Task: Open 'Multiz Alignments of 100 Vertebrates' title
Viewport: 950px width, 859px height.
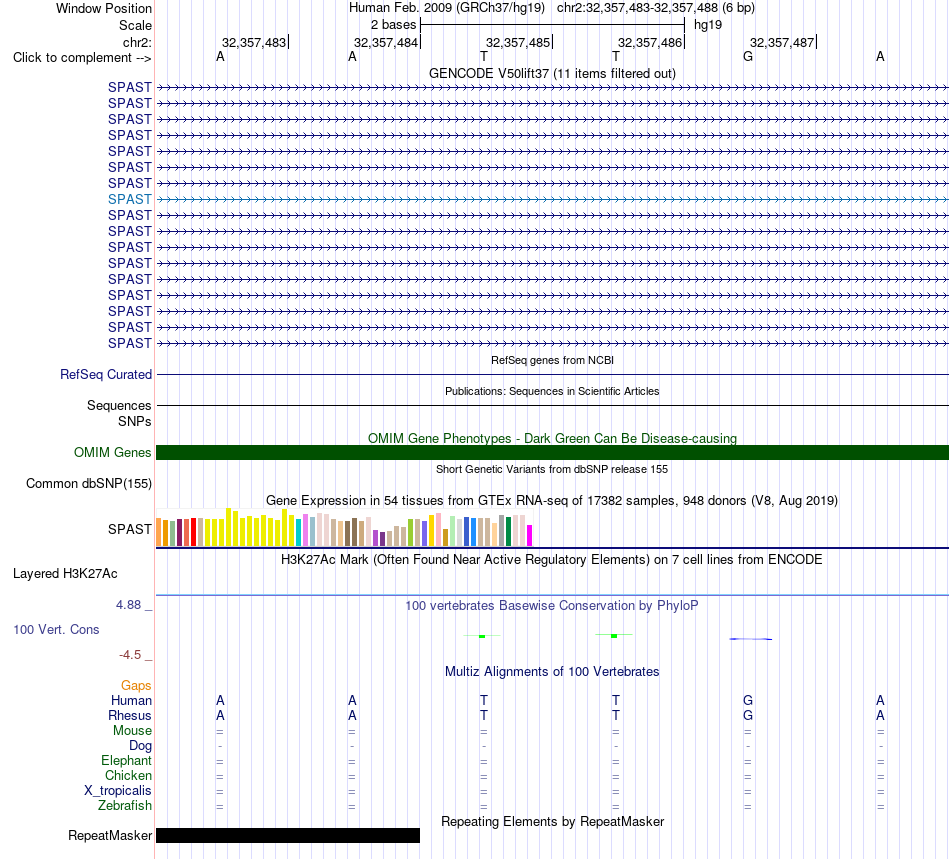Action: click(552, 671)
